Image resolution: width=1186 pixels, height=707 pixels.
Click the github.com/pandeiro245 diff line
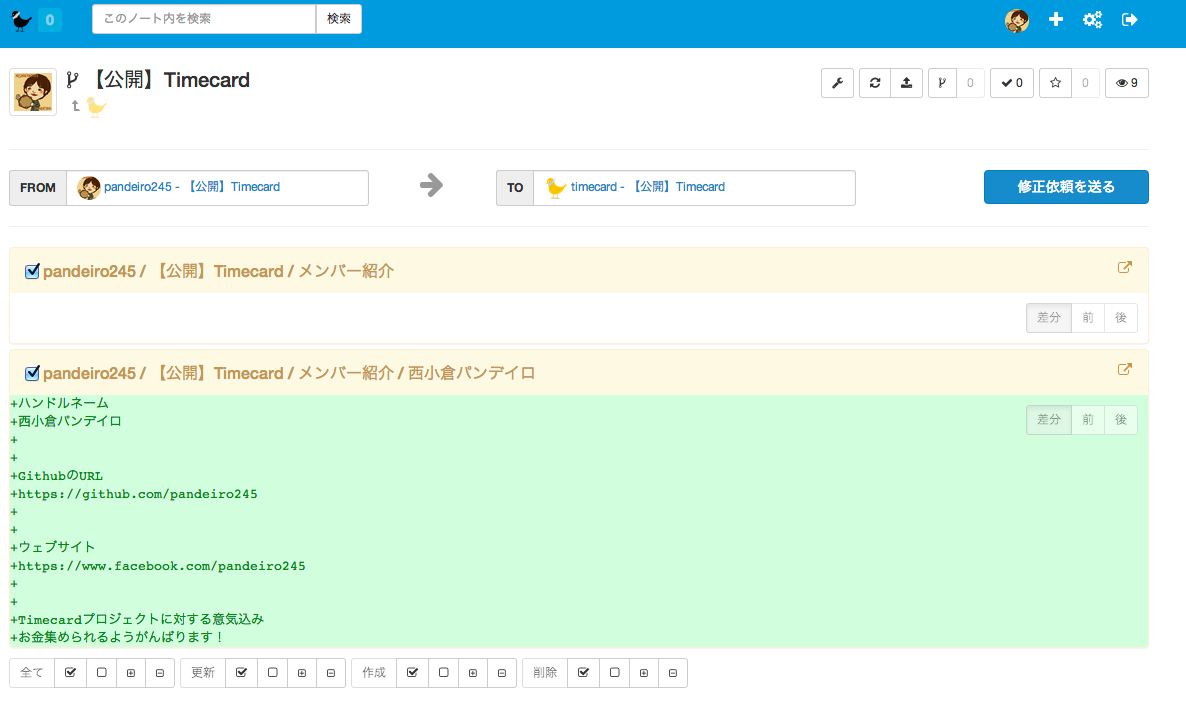[134, 494]
